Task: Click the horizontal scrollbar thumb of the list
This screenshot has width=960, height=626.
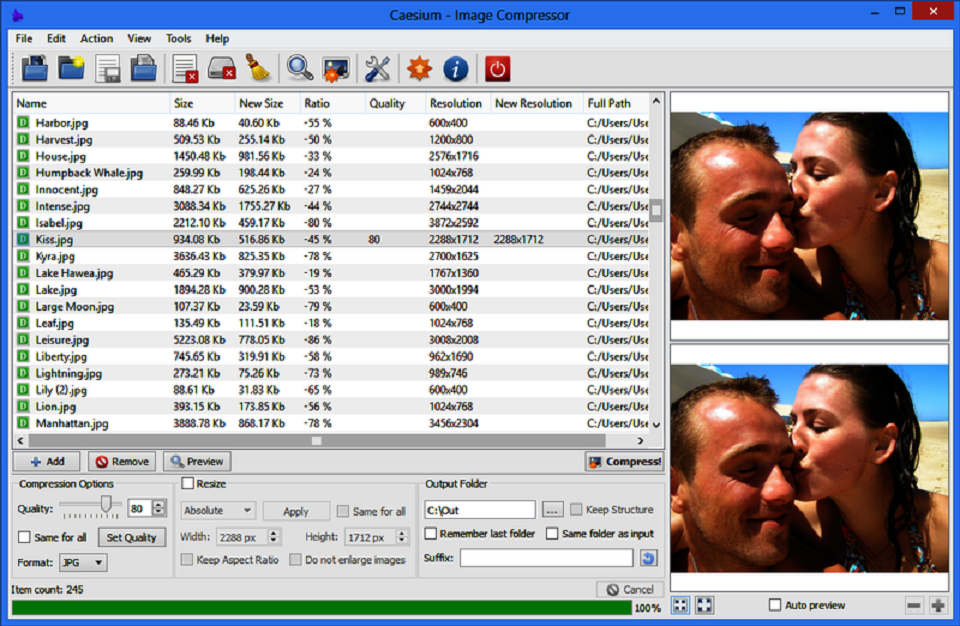Action: click(x=317, y=440)
